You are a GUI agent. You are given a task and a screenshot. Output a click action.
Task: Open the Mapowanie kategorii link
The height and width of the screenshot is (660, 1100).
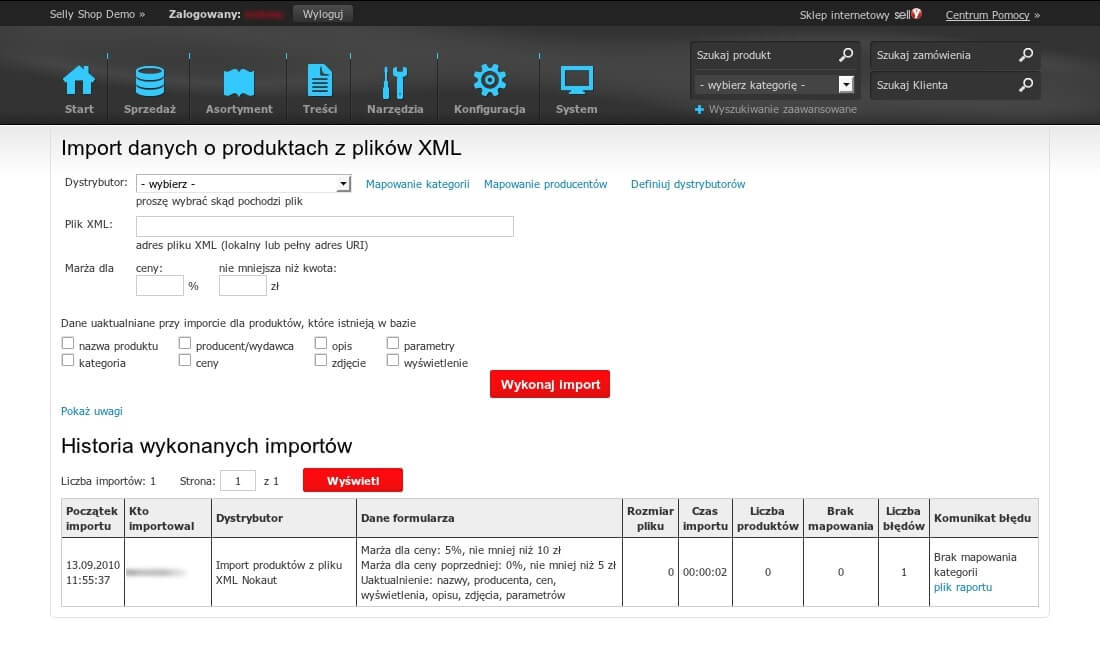417,184
